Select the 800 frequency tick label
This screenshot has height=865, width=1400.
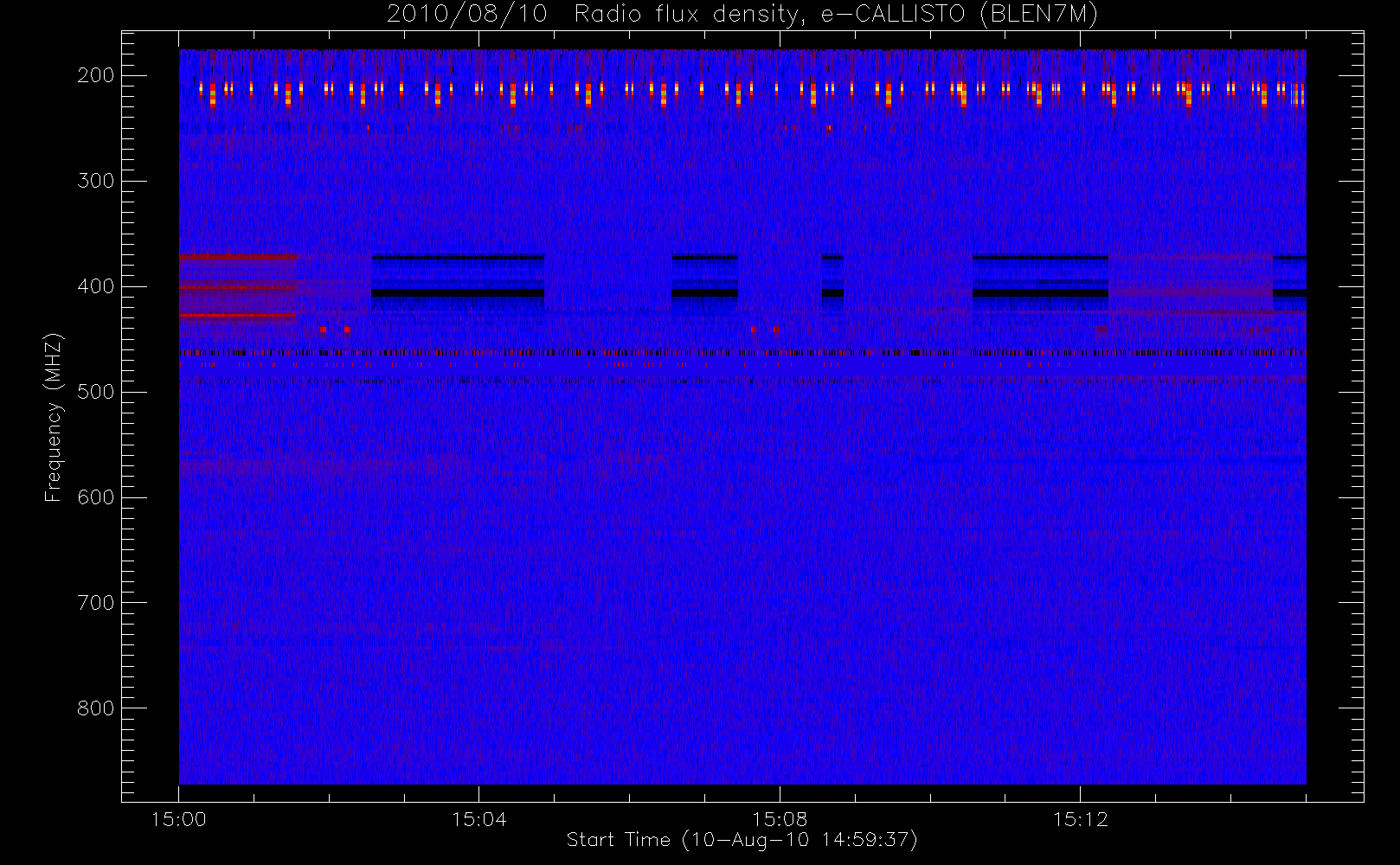pyautogui.click(x=96, y=708)
